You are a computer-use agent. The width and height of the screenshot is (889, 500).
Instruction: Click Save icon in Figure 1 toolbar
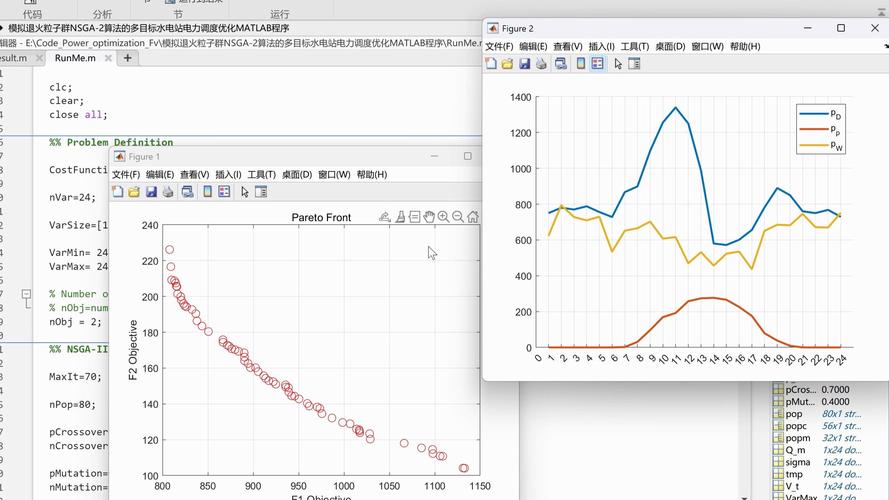(x=151, y=192)
